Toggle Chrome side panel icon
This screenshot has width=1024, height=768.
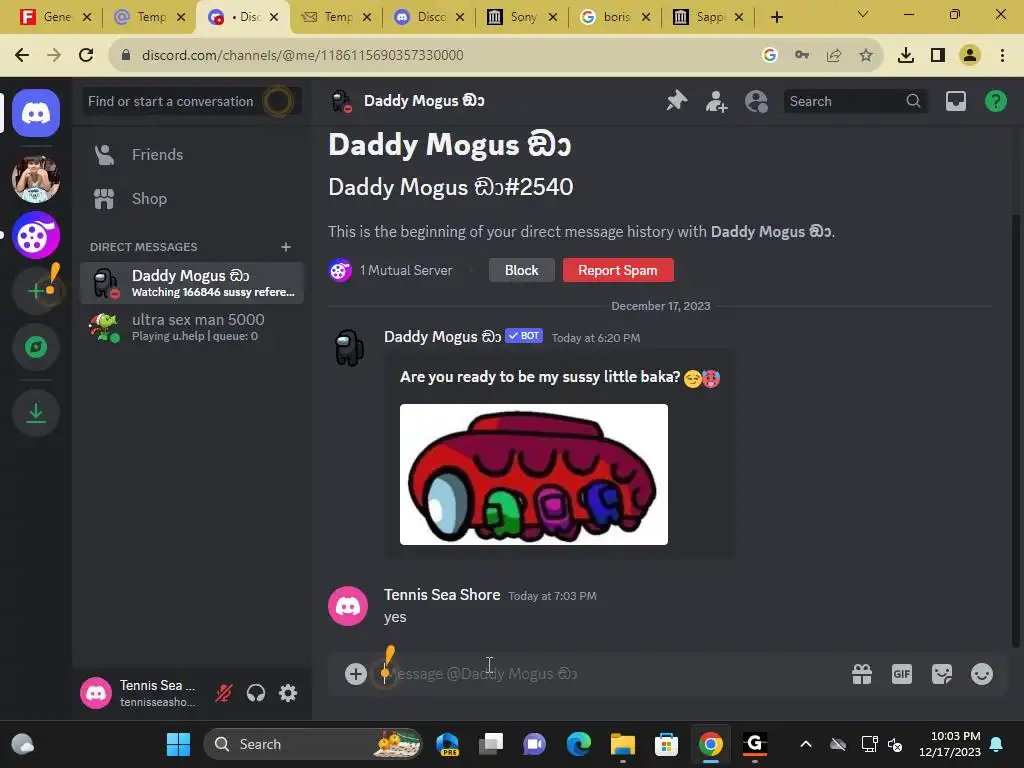click(938, 55)
